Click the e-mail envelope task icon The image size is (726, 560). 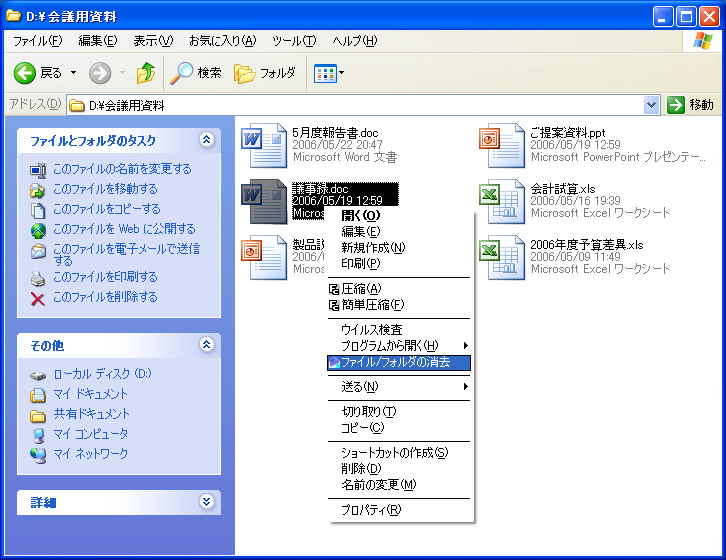[38, 251]
